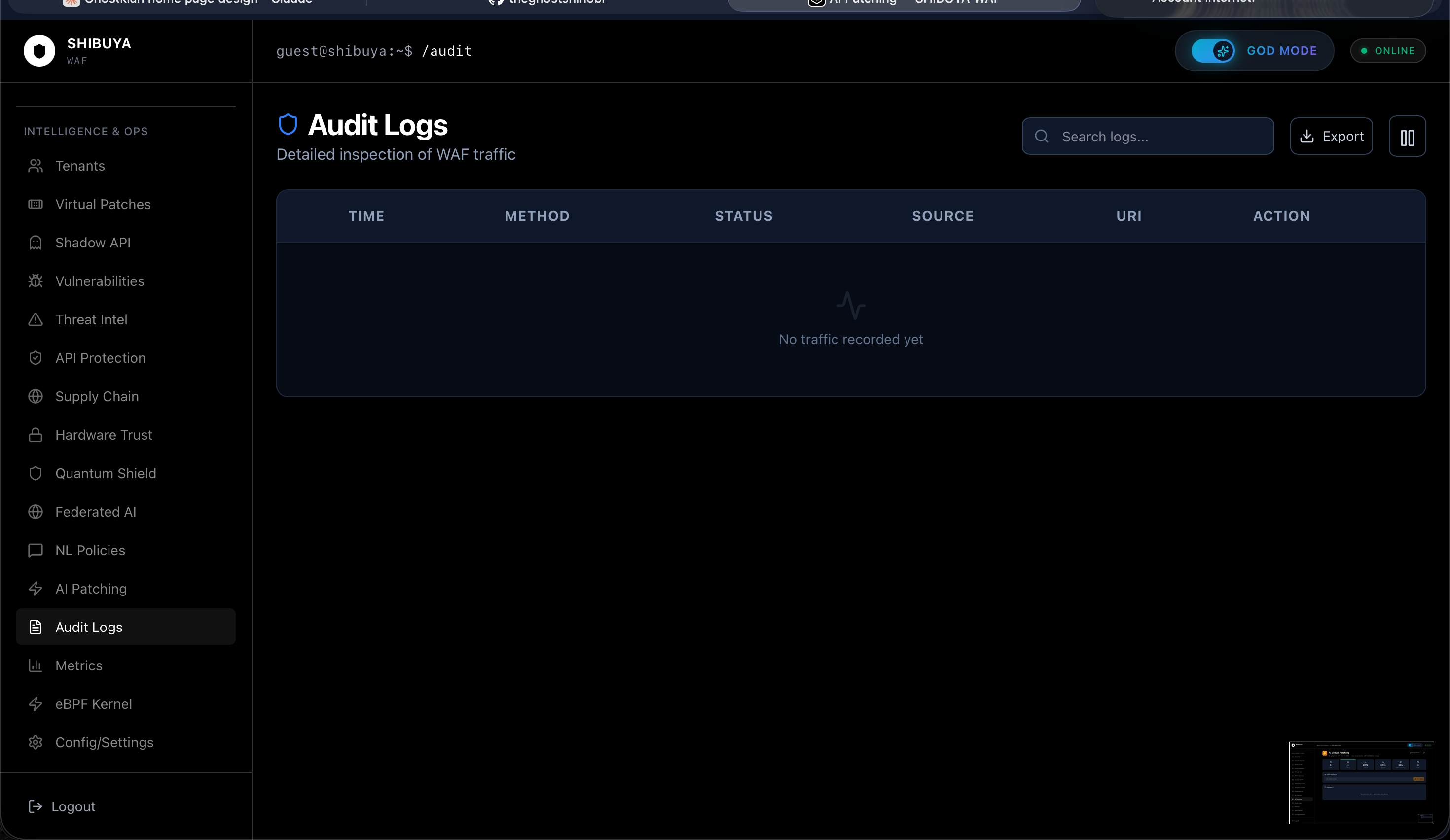Screen dimensions: 1450x840
Task: Pause live log streaming
Action: click(1407, 137)
